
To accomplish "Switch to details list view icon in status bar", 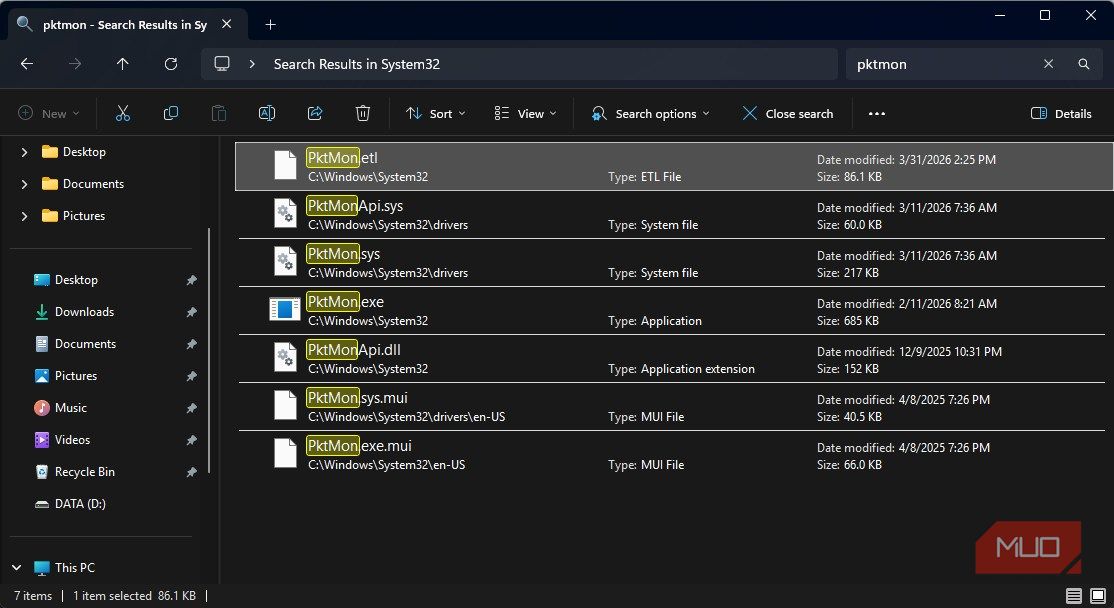I will pos(1074,596).
